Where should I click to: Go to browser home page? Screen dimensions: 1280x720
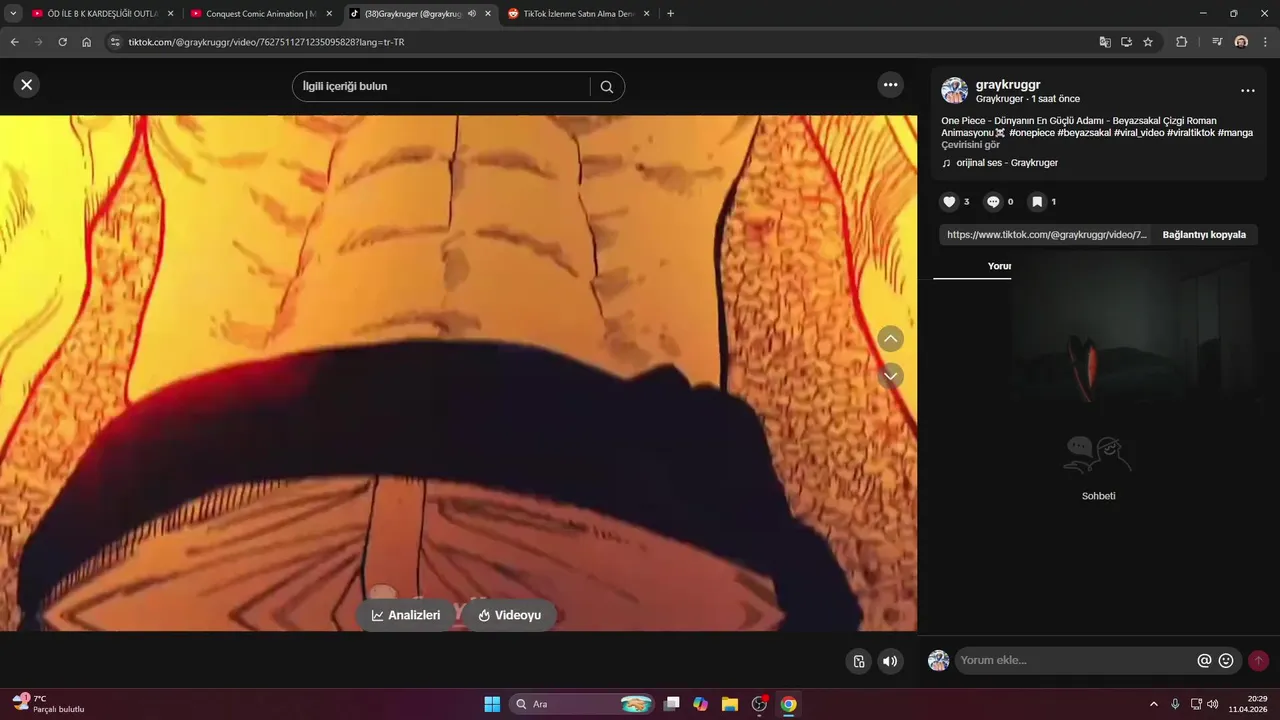[87, 42]
